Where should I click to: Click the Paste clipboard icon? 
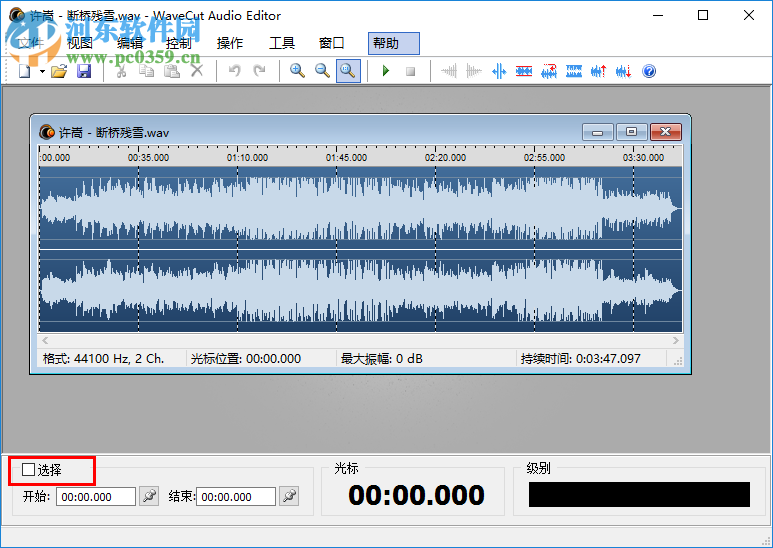(172, 71)
